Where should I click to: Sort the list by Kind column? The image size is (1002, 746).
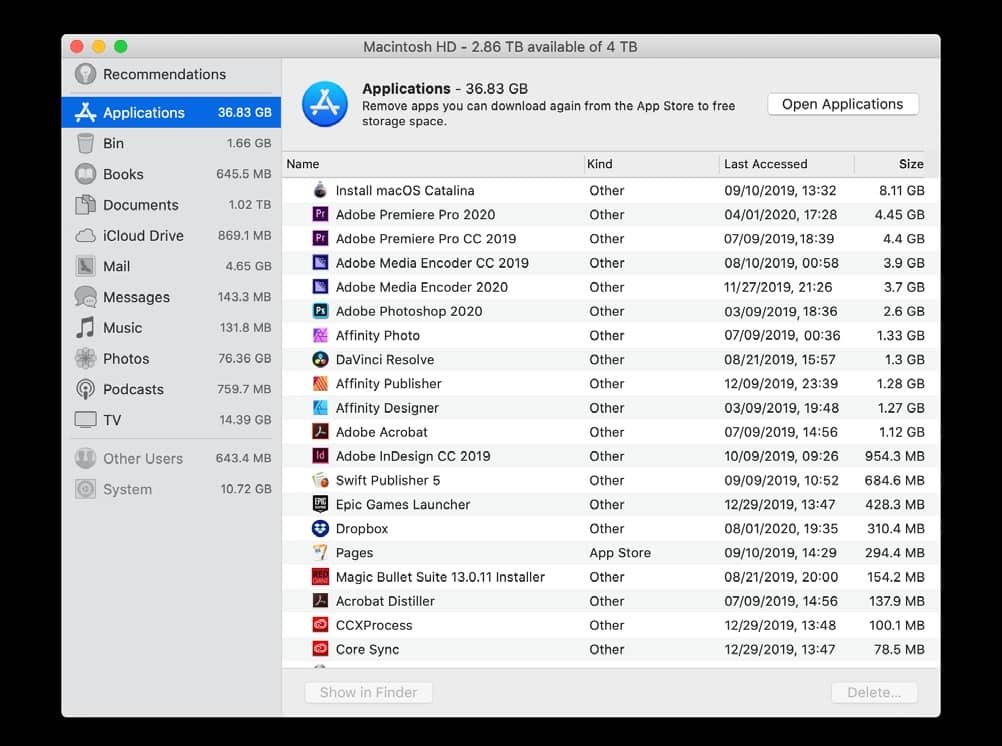click(652, 164)
